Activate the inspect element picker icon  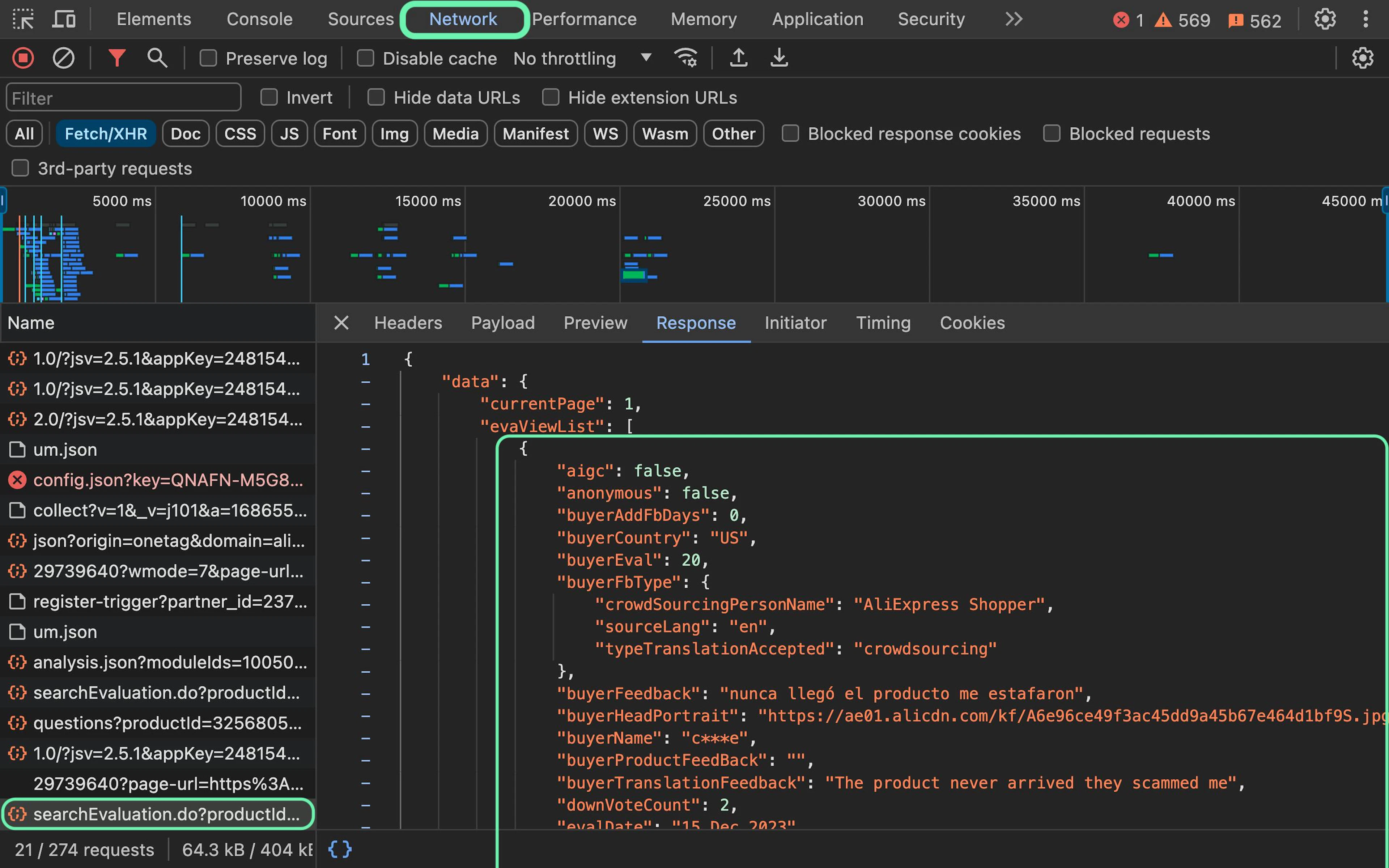coord(23,20)
